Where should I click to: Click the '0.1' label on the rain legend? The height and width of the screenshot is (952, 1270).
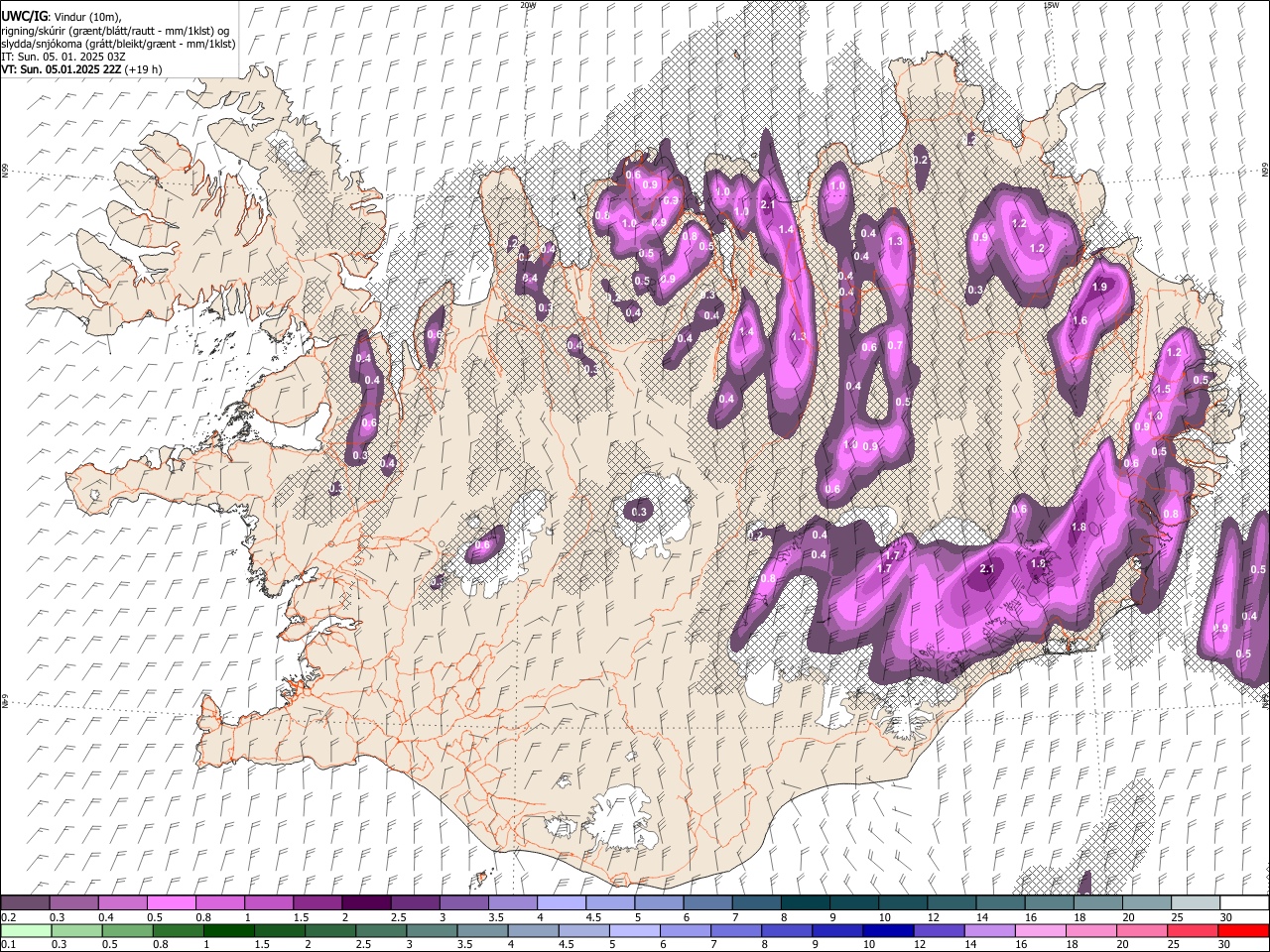7,944
